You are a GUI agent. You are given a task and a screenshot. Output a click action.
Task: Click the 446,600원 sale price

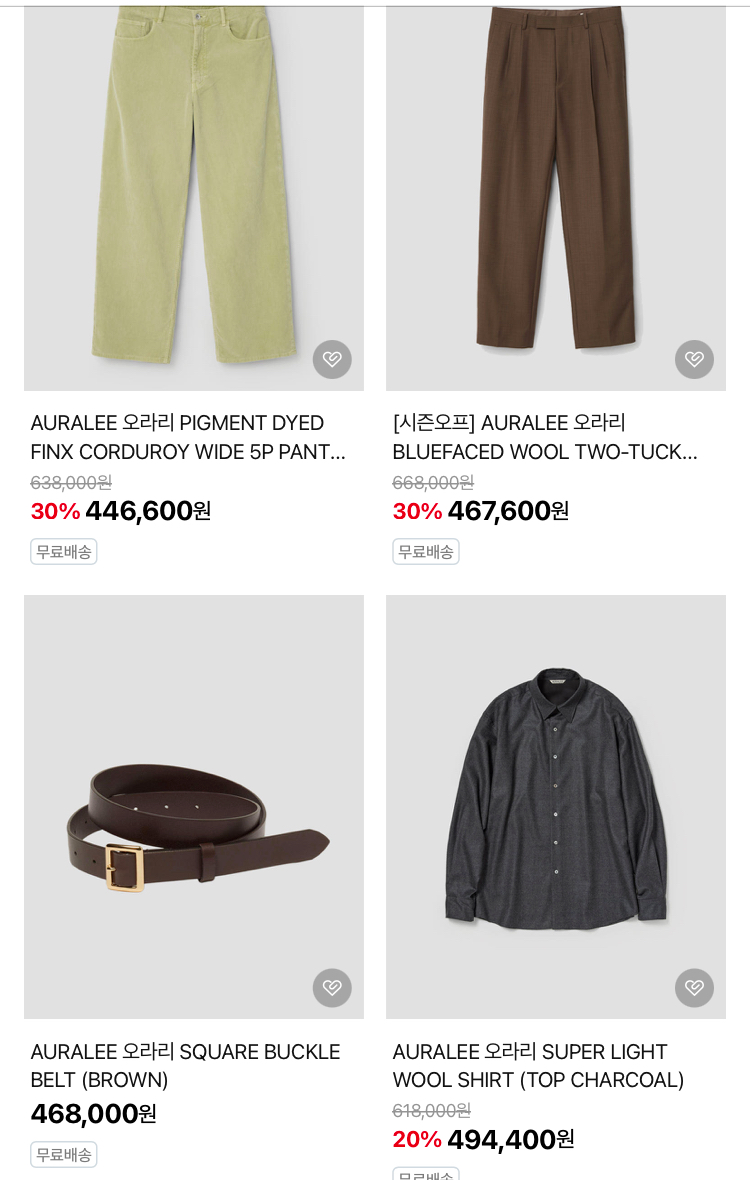(148, 511)
